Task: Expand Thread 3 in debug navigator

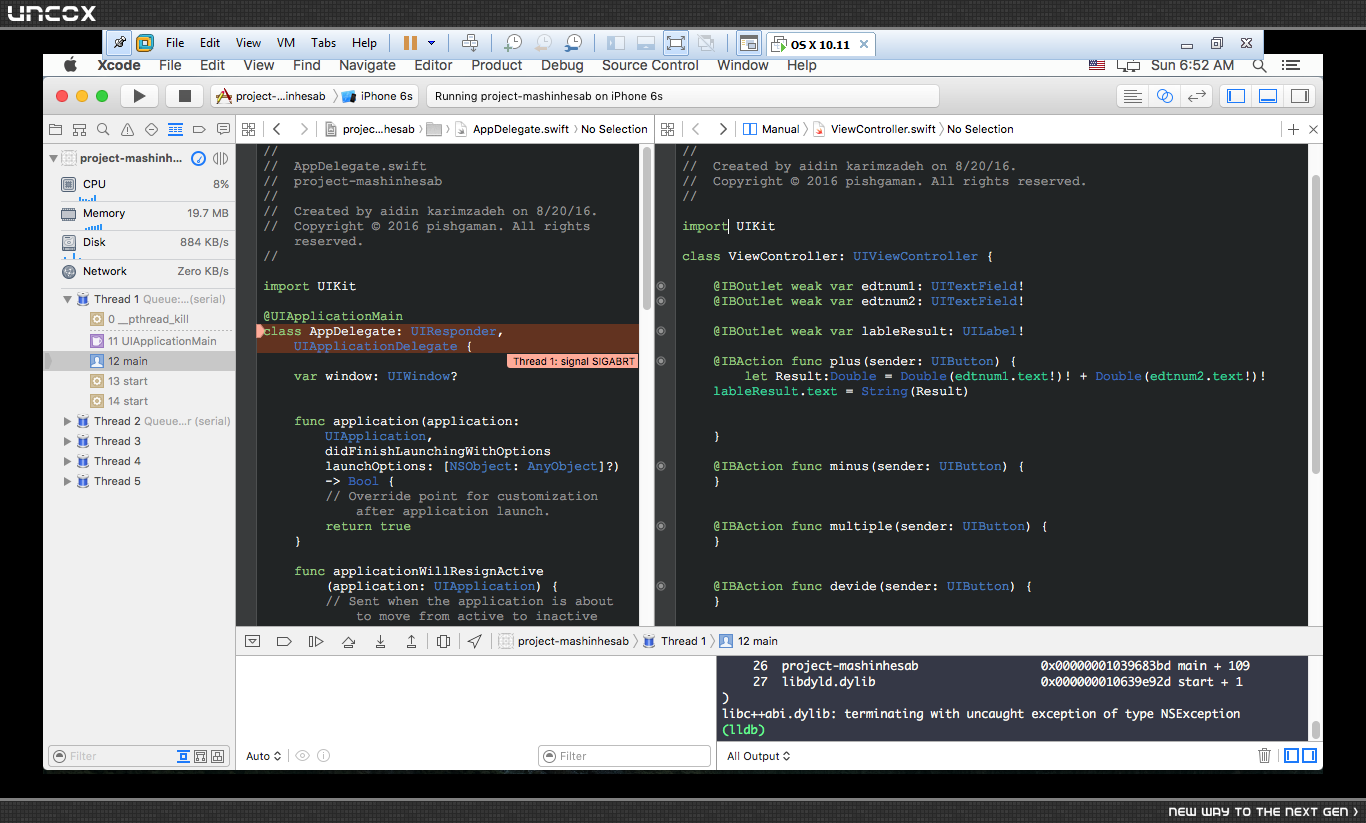Action: (x=68, y=441)
